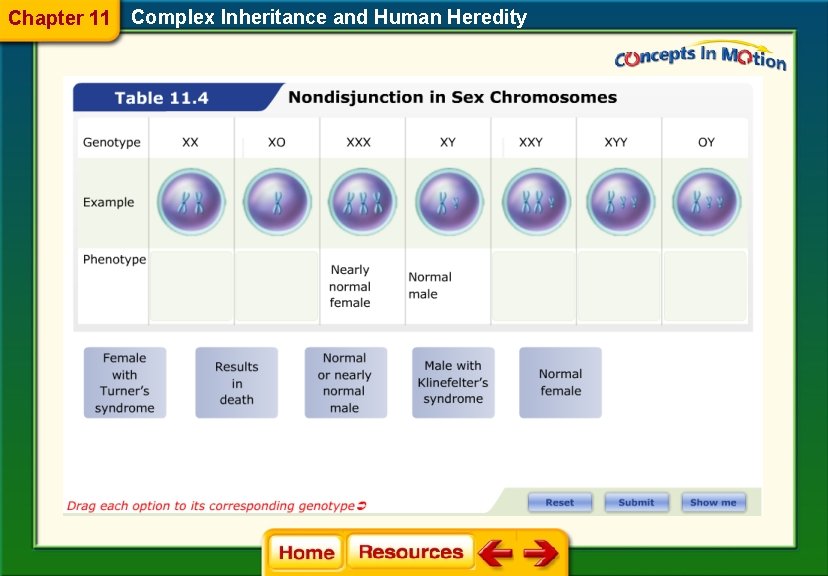
Task: Select the XX genotype cell image
Action: (190, 201)
